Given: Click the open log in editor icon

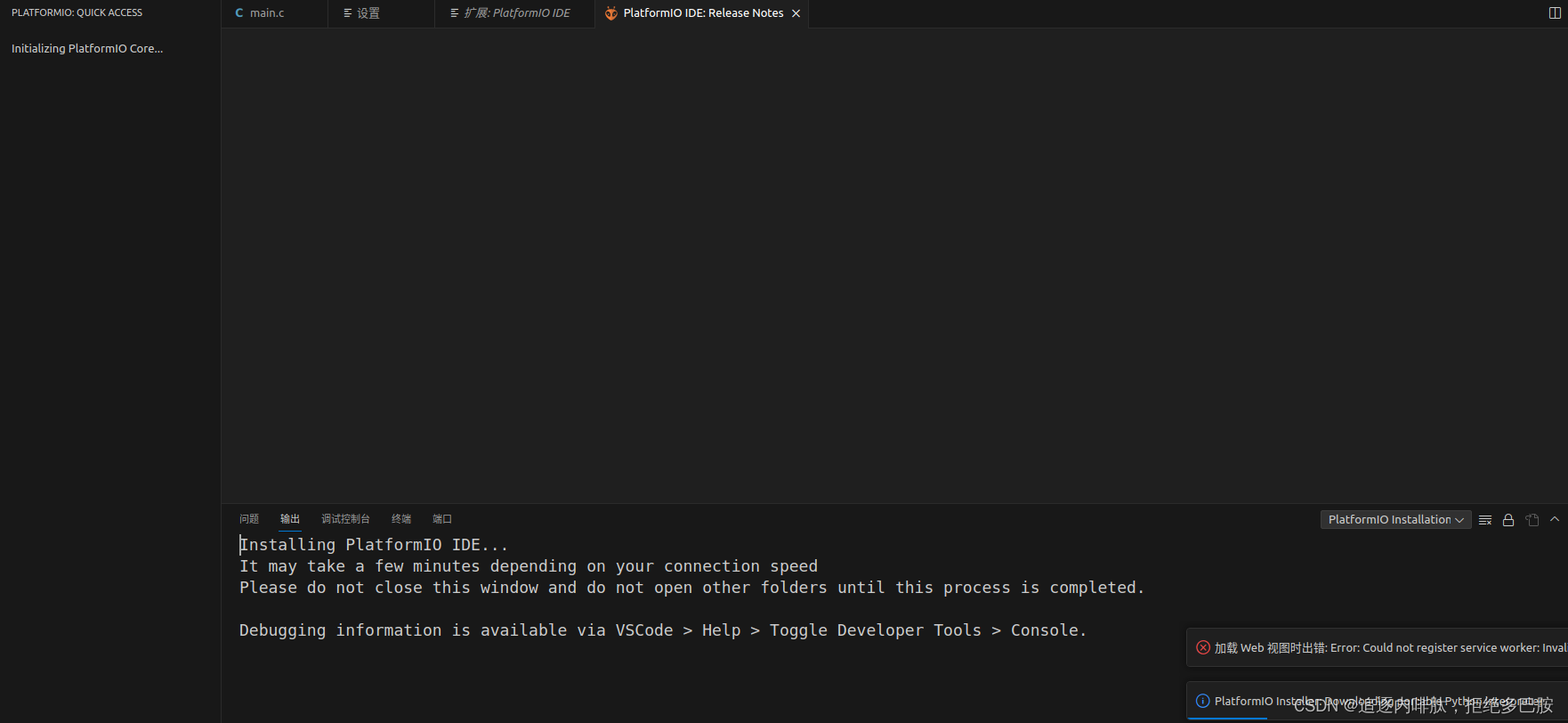Looking at the screenshot, I should (1532, 520).
